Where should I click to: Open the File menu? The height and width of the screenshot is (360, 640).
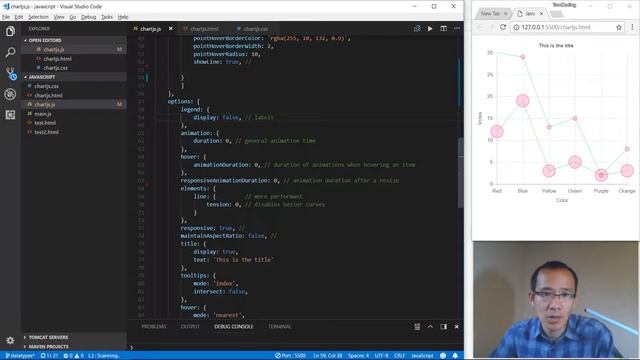tap(6, 17)
